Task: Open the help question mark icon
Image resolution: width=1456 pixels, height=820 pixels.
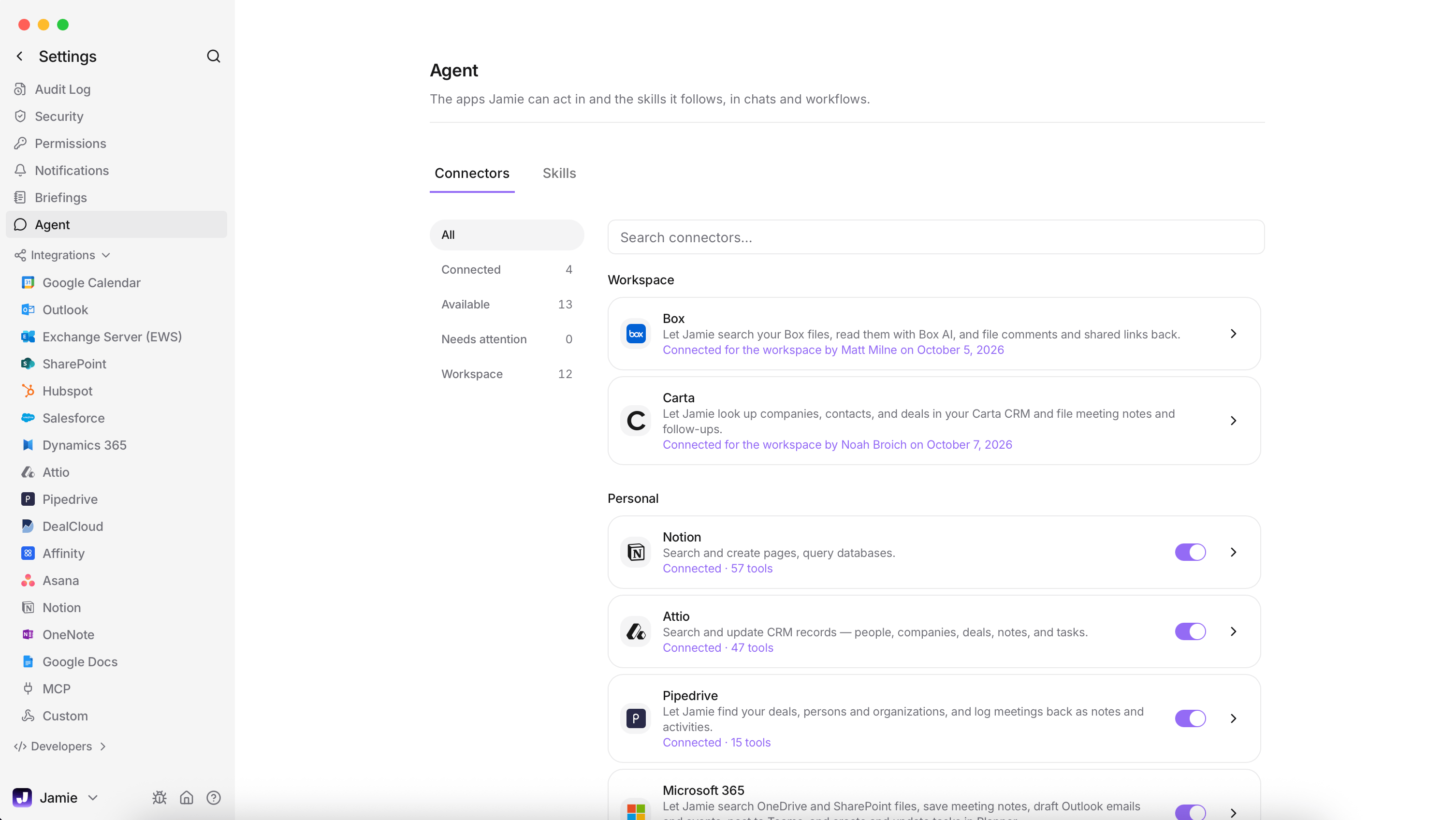Action: [x=214, y=797]
